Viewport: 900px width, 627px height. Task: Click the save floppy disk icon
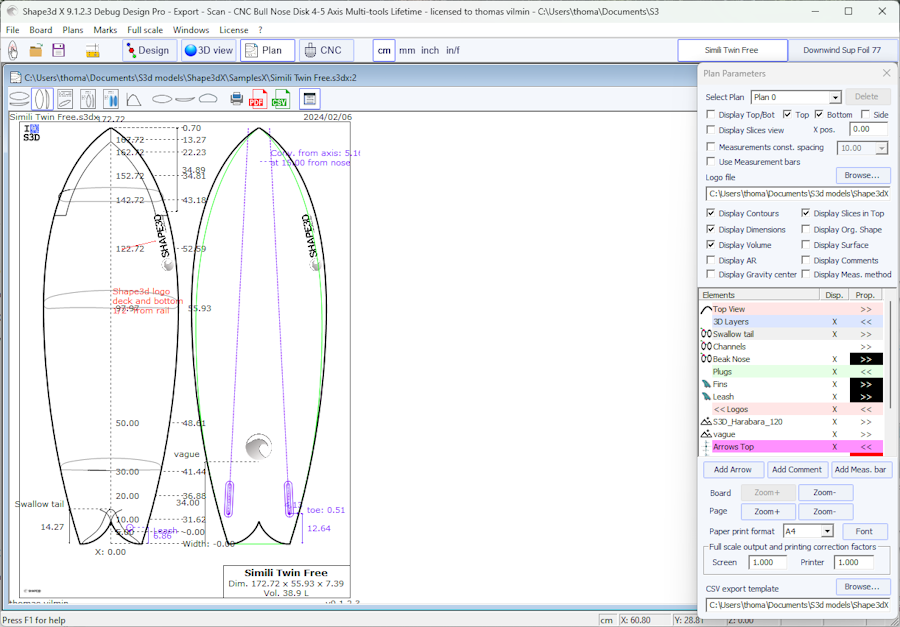tap(58, 50)
